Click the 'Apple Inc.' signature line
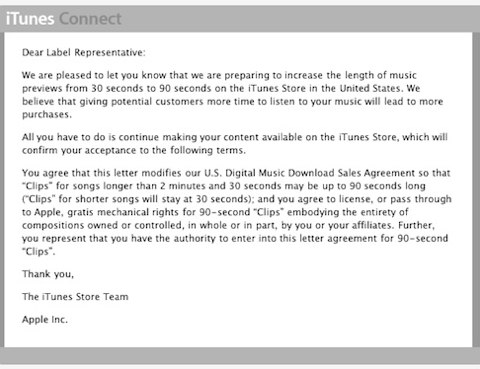The width and height of the screenshot is (480, 369). [x=45, y=320]
